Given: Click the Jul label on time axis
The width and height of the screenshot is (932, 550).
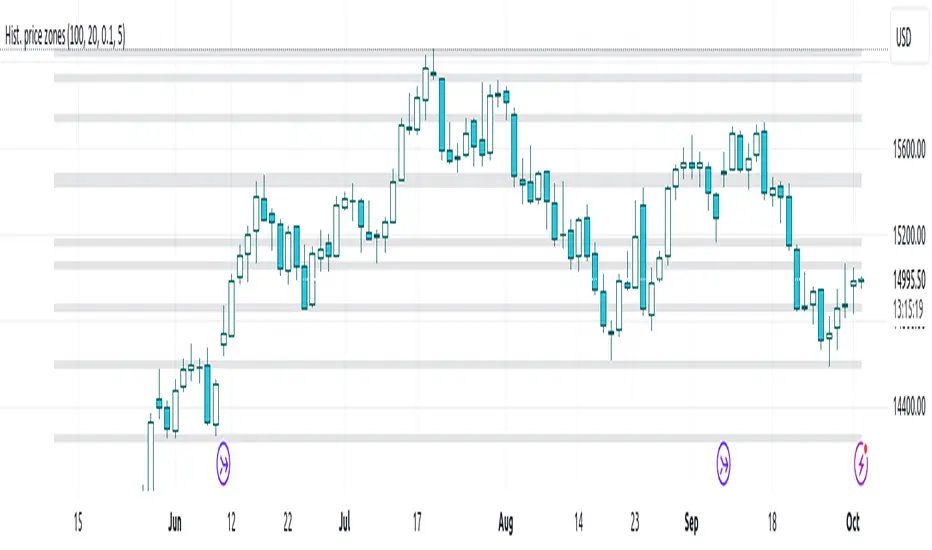Looking at the screenshot, I should tap(344, 522).
